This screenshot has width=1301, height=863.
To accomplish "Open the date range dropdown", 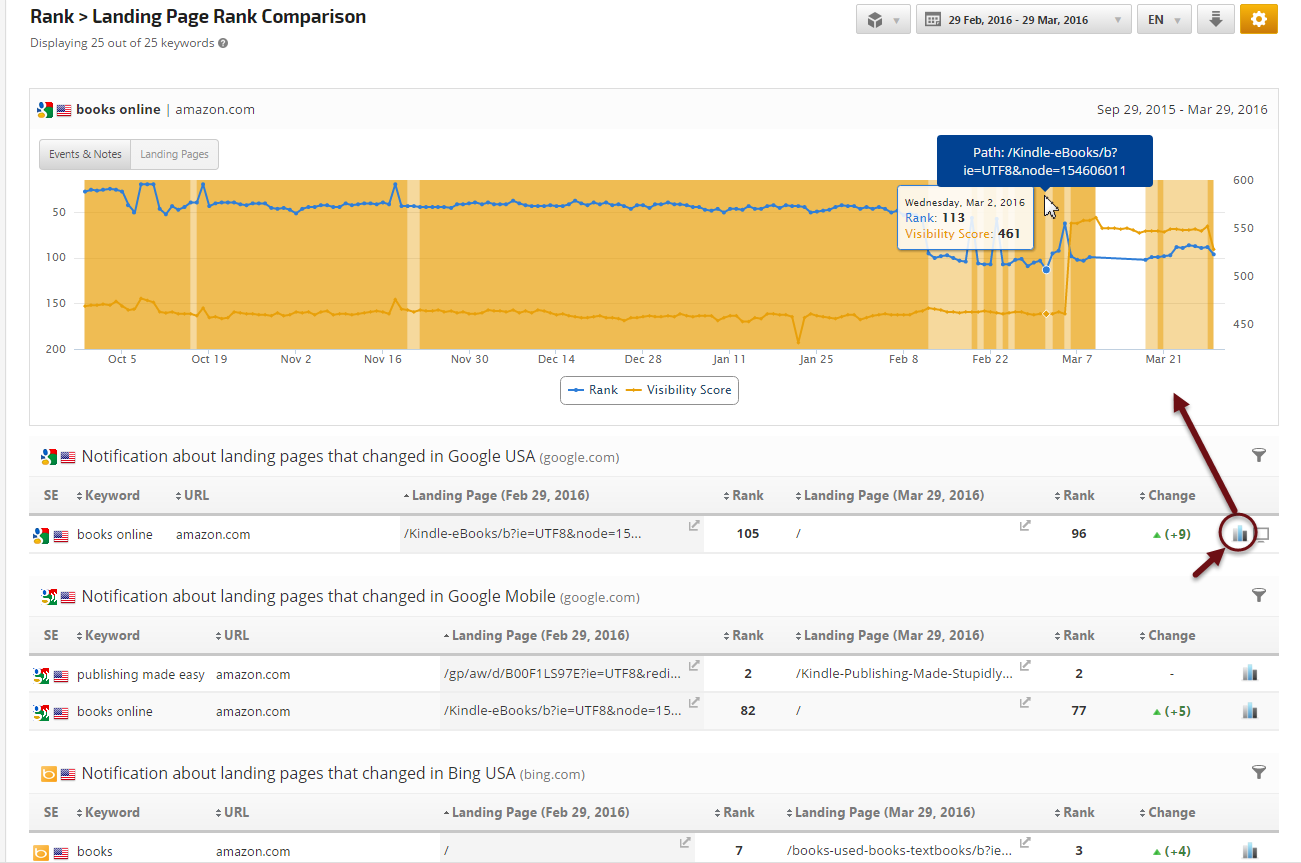I will coord(1023,19).
